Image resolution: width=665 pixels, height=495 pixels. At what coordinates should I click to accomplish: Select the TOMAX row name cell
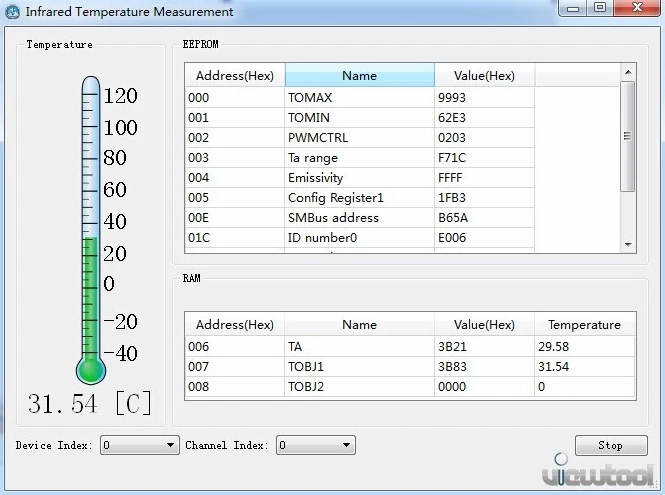pyautogui.click(x=360, y=98)
